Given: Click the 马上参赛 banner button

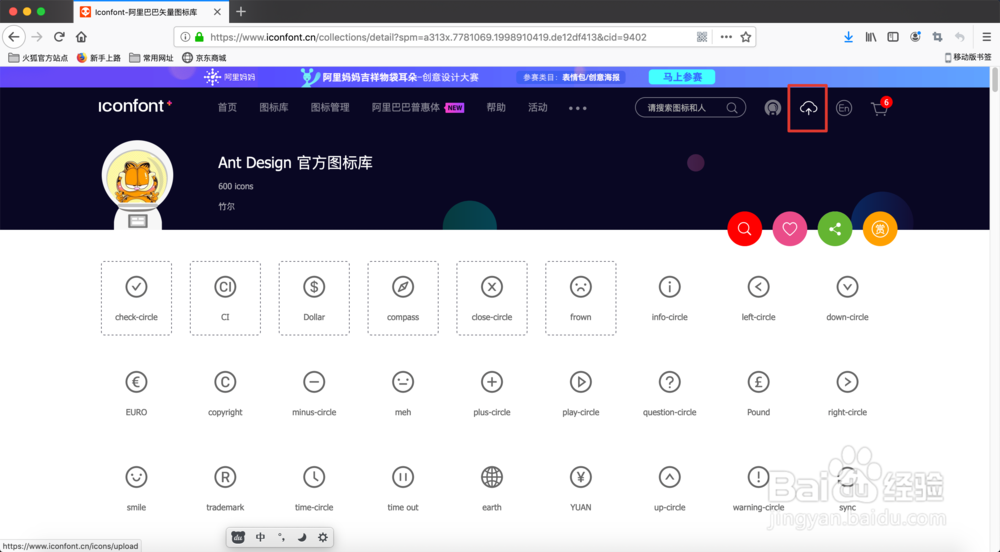Looking at the screenshot, I should pos(682,77).
